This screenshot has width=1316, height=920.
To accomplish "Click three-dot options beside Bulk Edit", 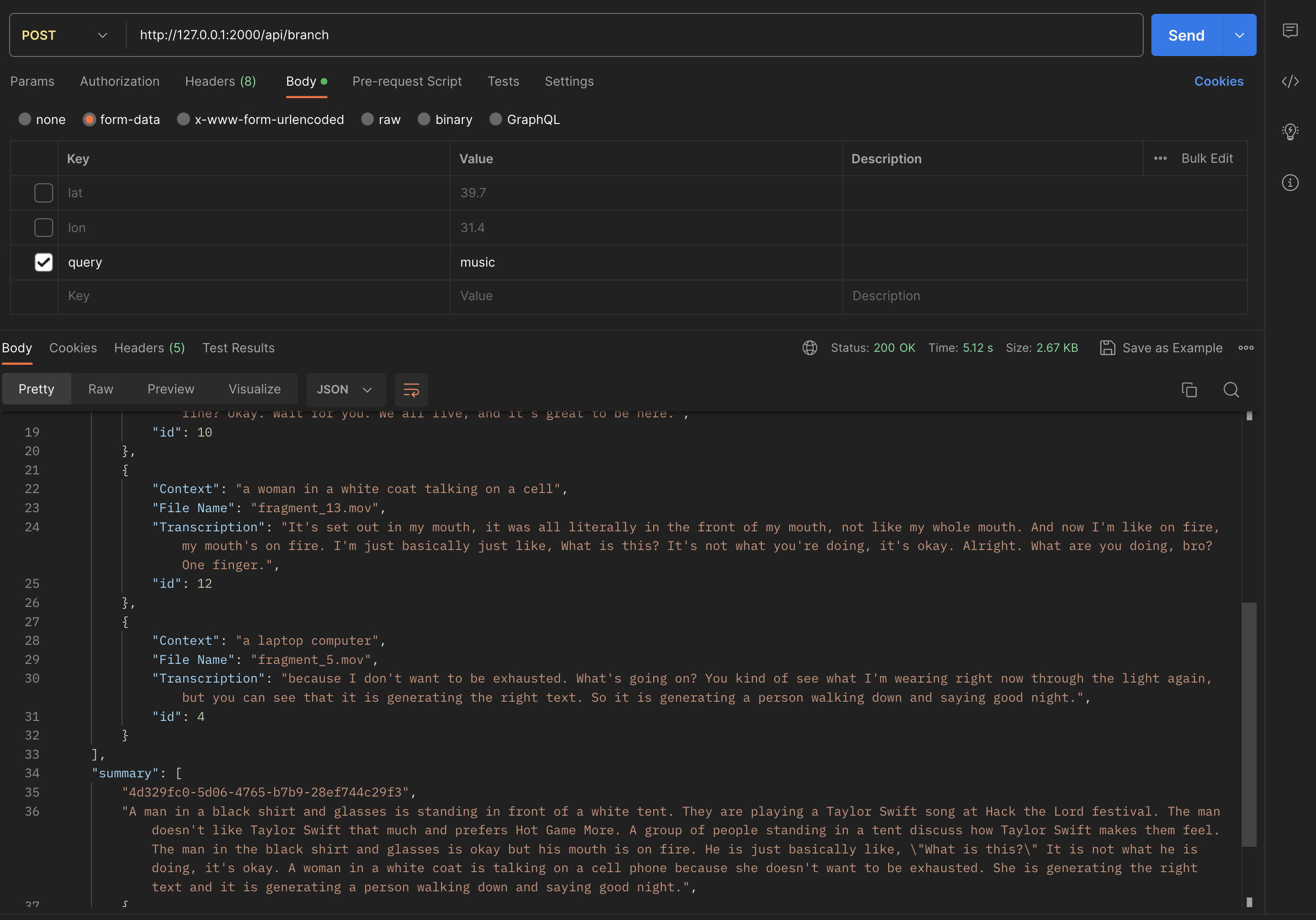I will click(1160, 158).
